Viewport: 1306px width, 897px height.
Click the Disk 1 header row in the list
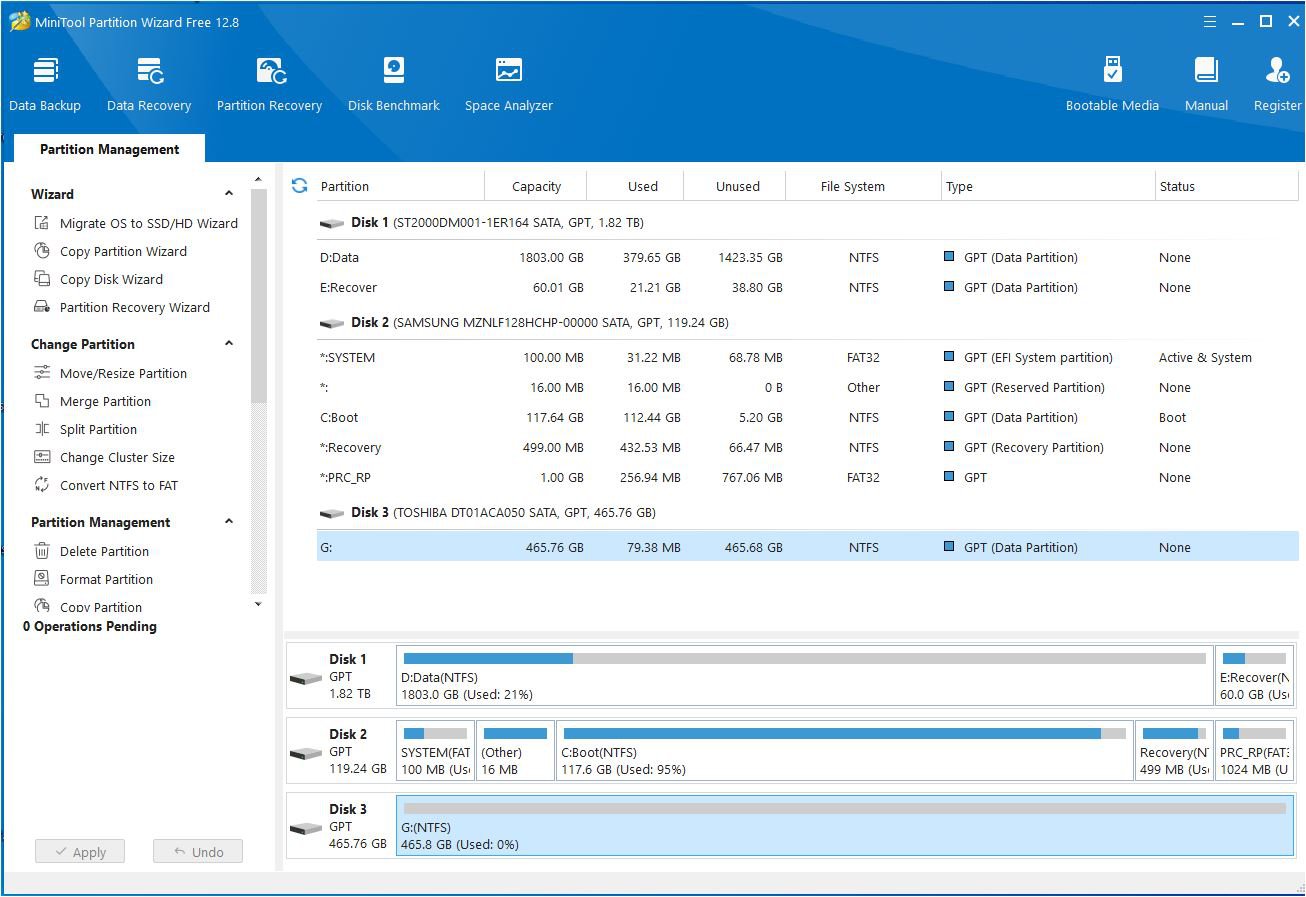[x=807, y=222]
